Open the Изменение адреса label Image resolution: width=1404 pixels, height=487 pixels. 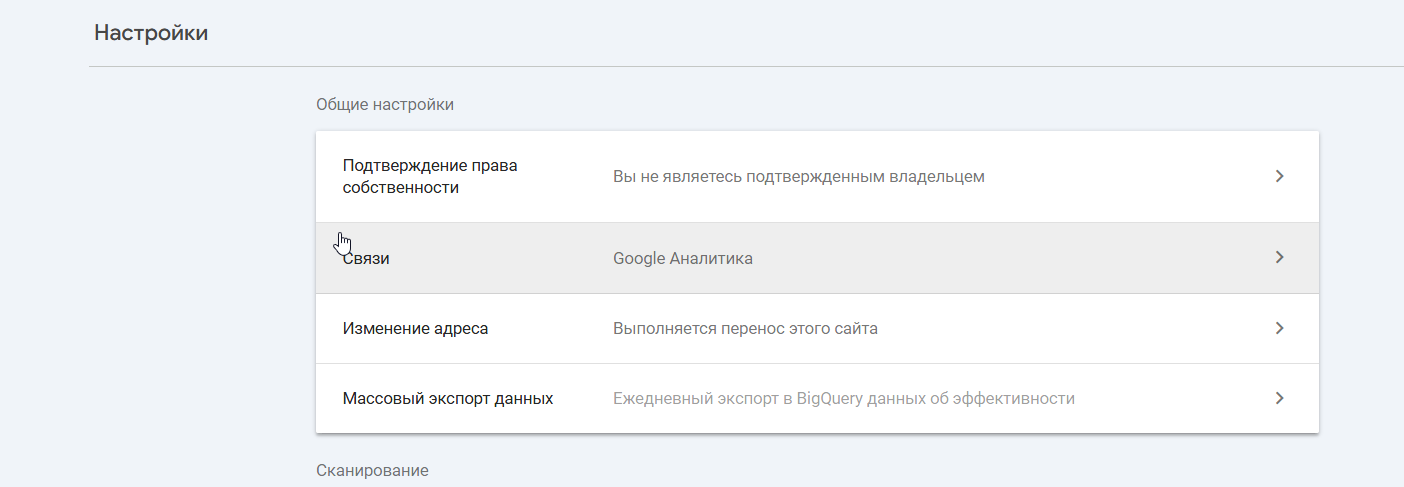point(415,328)
